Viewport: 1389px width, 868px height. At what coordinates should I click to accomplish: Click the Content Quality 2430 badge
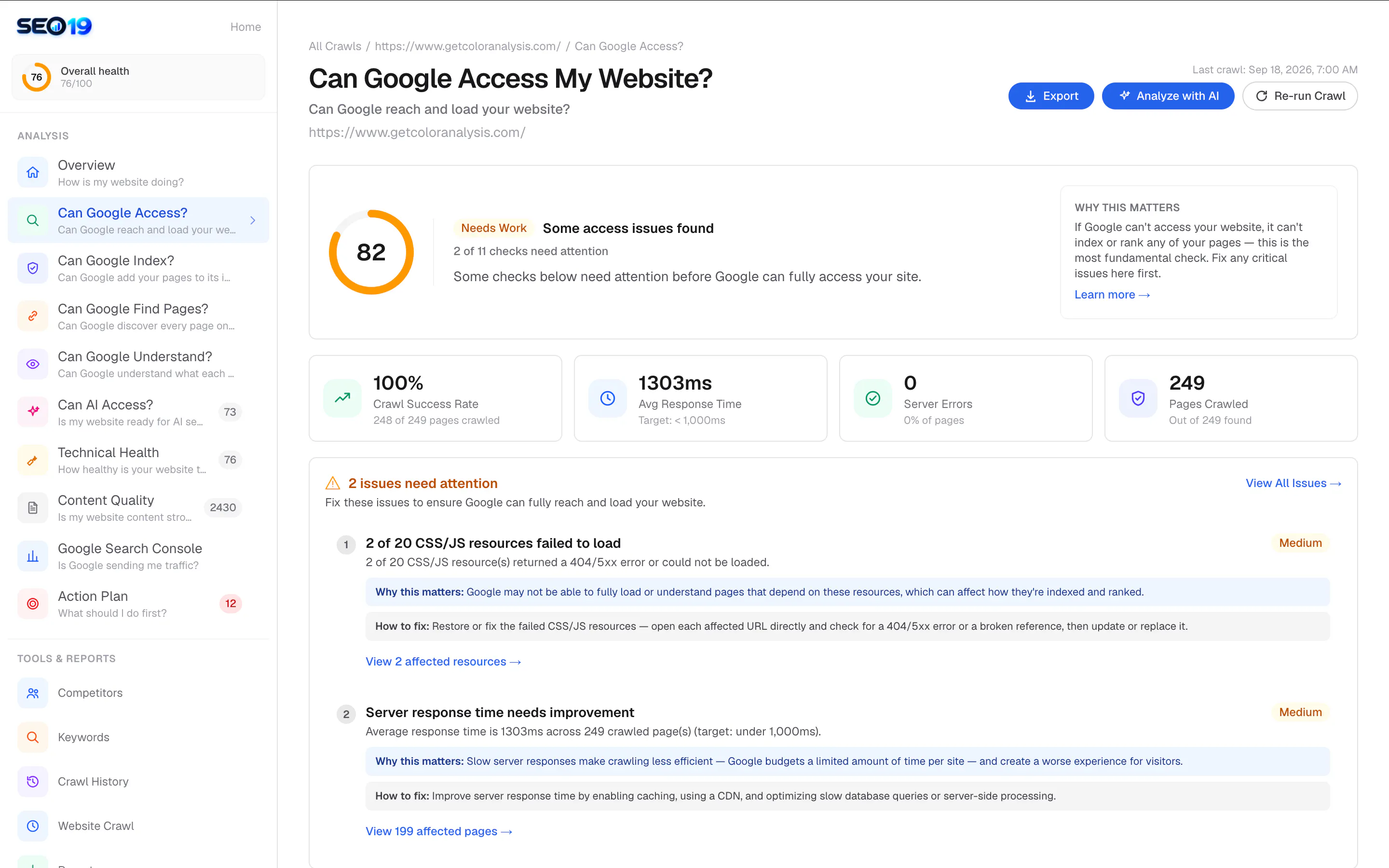point(223,507)
